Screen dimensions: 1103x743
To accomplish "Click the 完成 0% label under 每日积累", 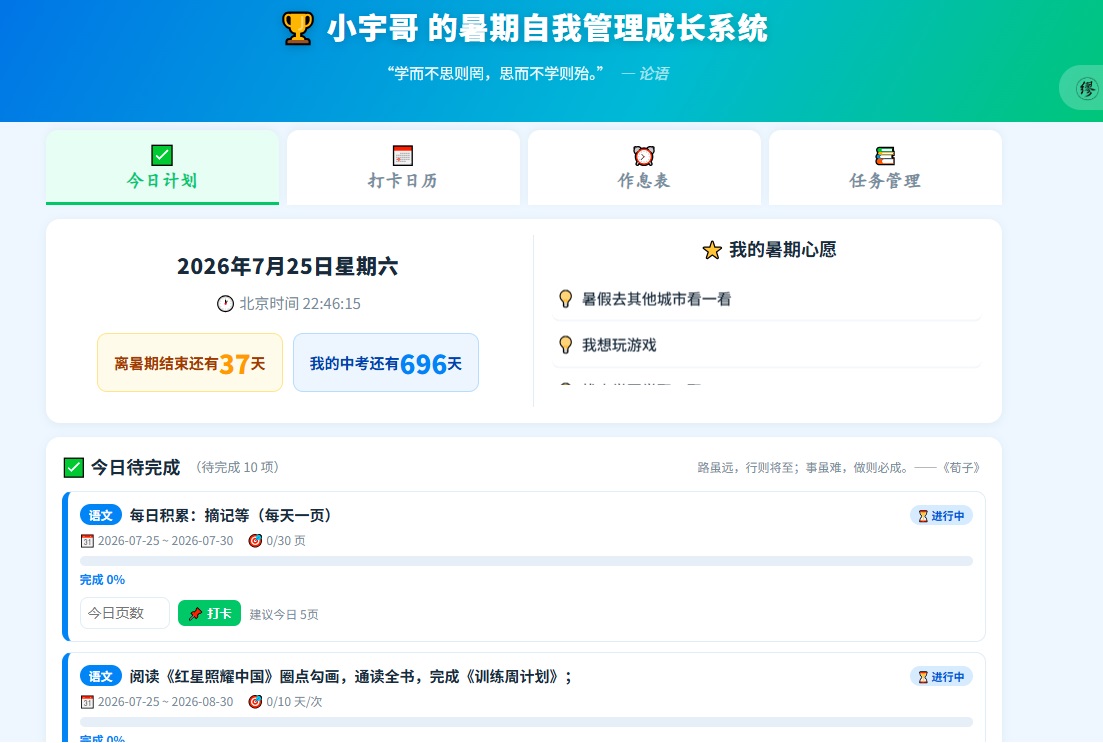I will (x=103, y=580).
